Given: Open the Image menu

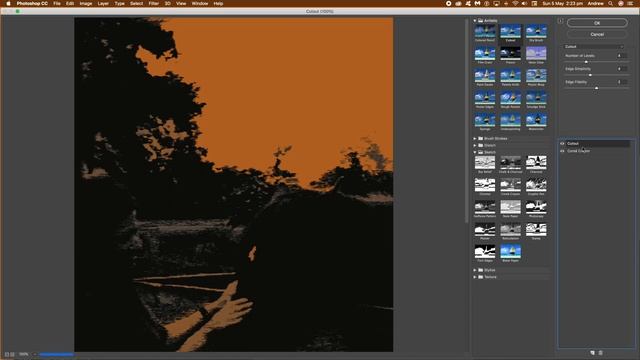Looking at the screenshot, I should (86, 3).
